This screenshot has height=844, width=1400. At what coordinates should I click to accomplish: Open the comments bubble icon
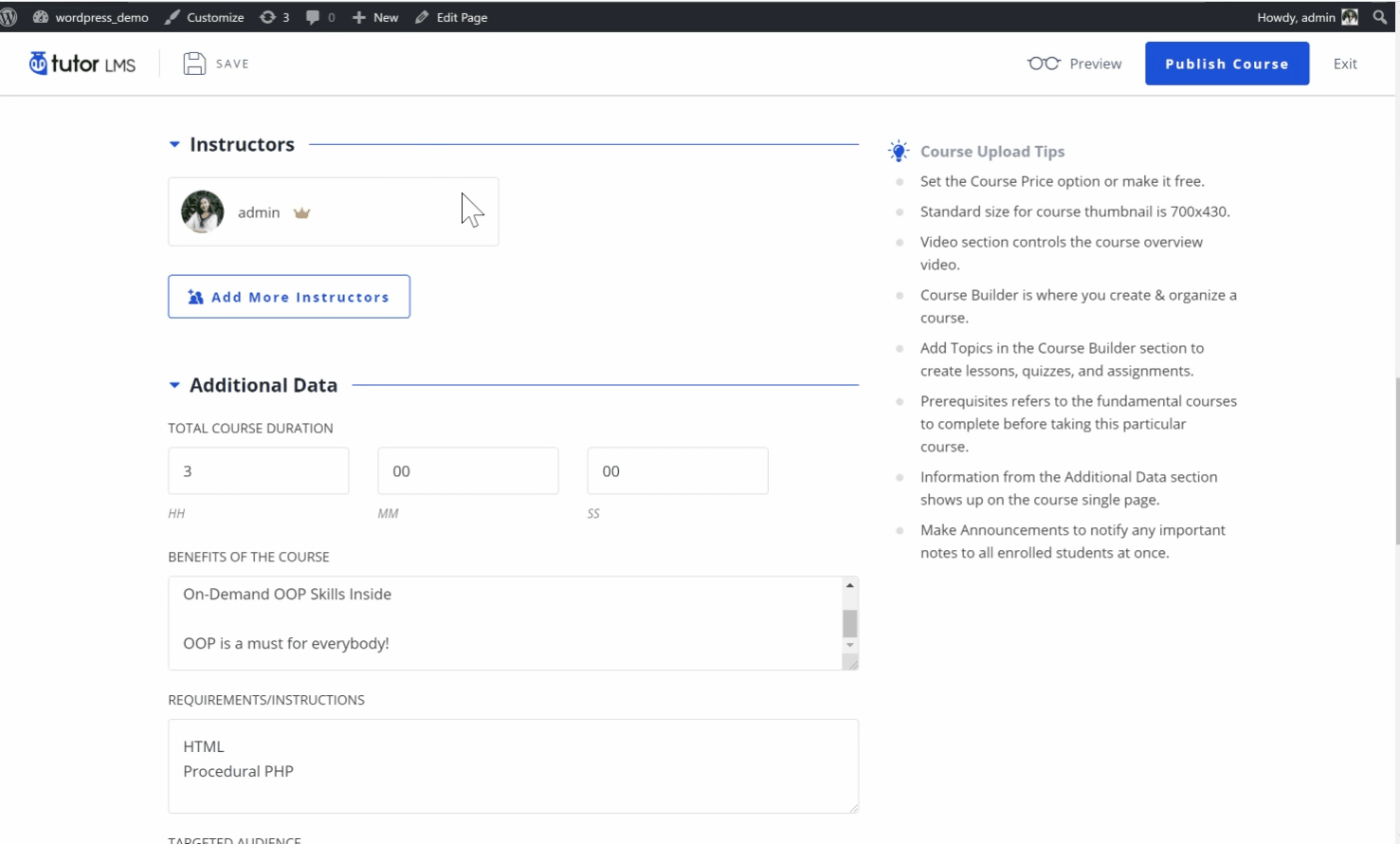(313, 17)
